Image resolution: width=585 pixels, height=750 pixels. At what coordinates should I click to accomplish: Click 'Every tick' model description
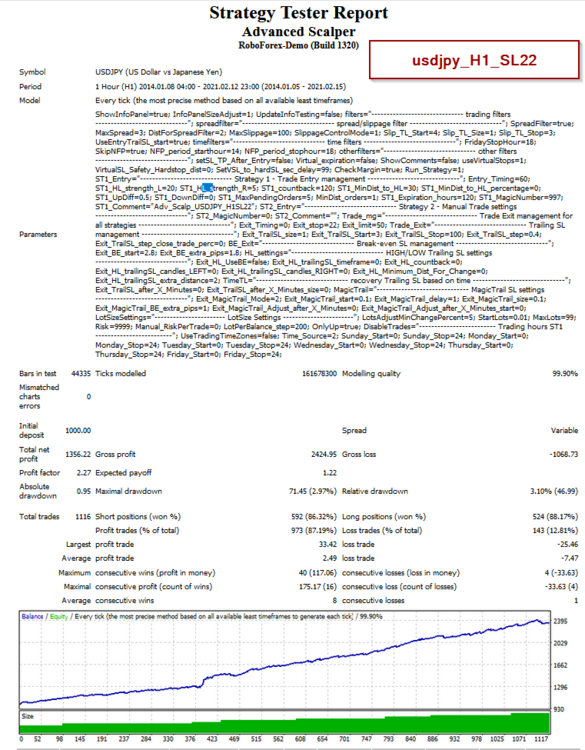coord(224,100)
